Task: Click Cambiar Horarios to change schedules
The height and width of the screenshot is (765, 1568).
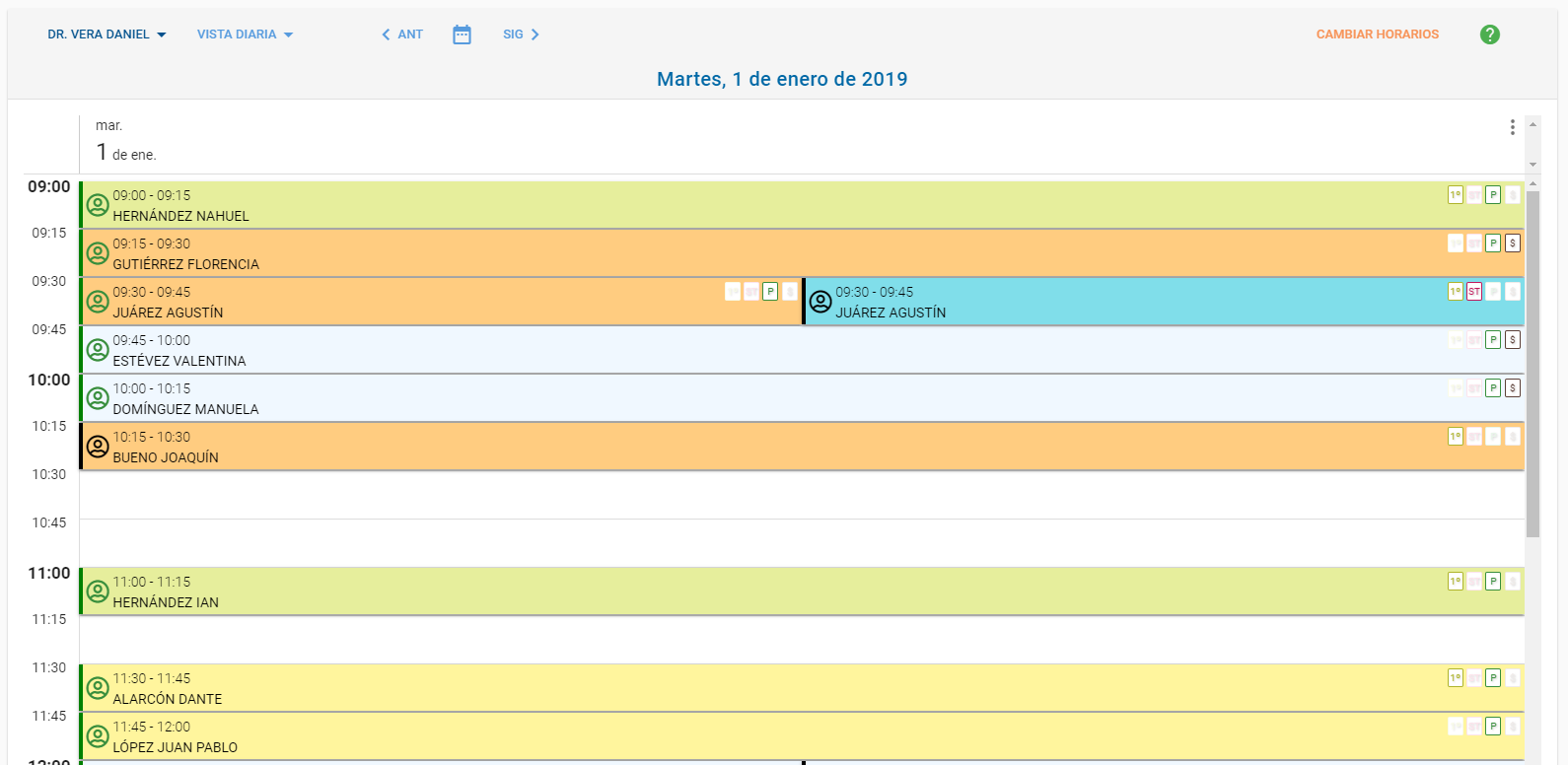Action: (1377, 35)
